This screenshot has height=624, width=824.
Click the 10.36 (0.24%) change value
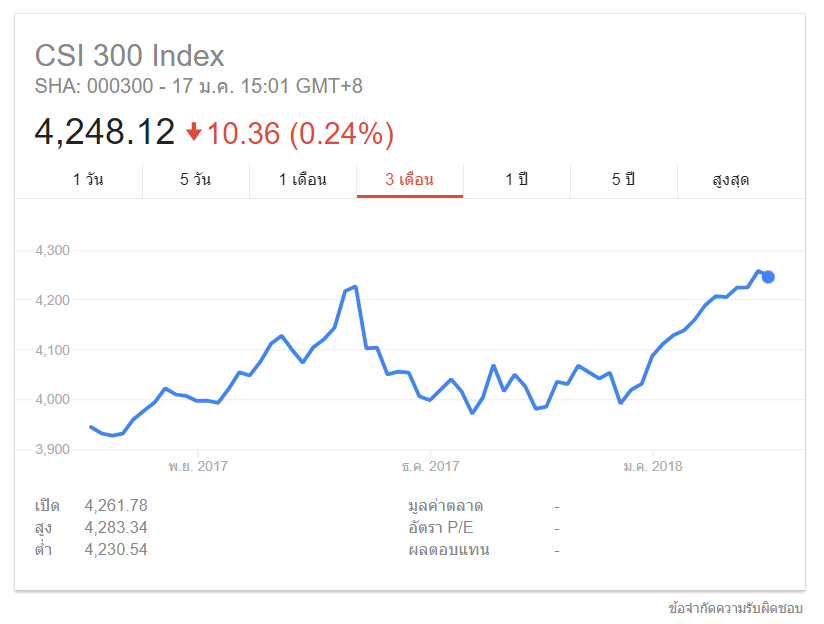[x=300, y=132]
